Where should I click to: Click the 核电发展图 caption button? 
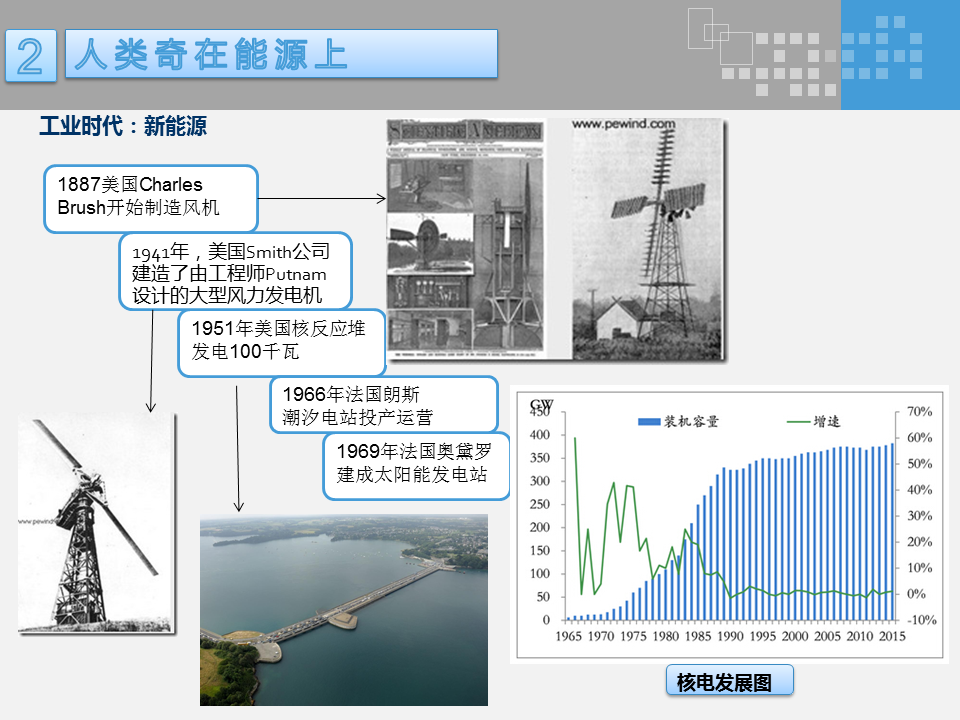(730, 680)
